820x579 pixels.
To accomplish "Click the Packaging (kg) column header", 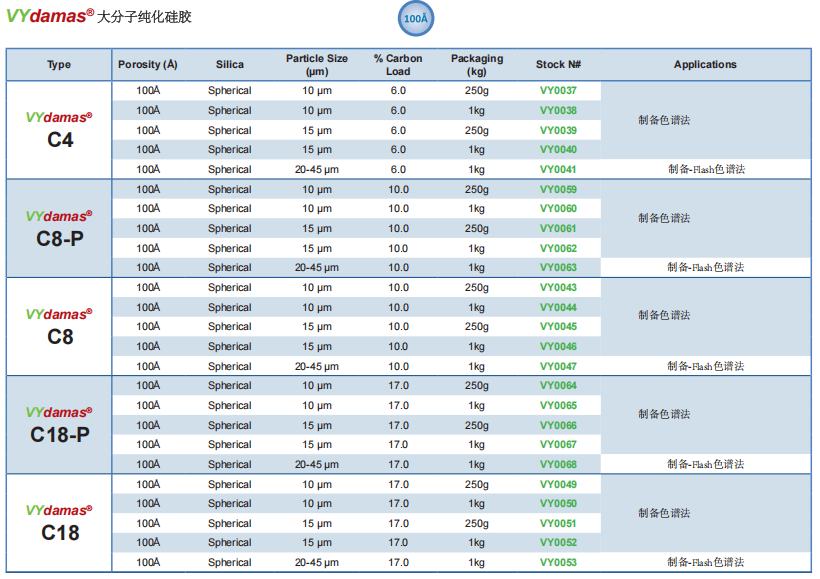I will (477, 65).
